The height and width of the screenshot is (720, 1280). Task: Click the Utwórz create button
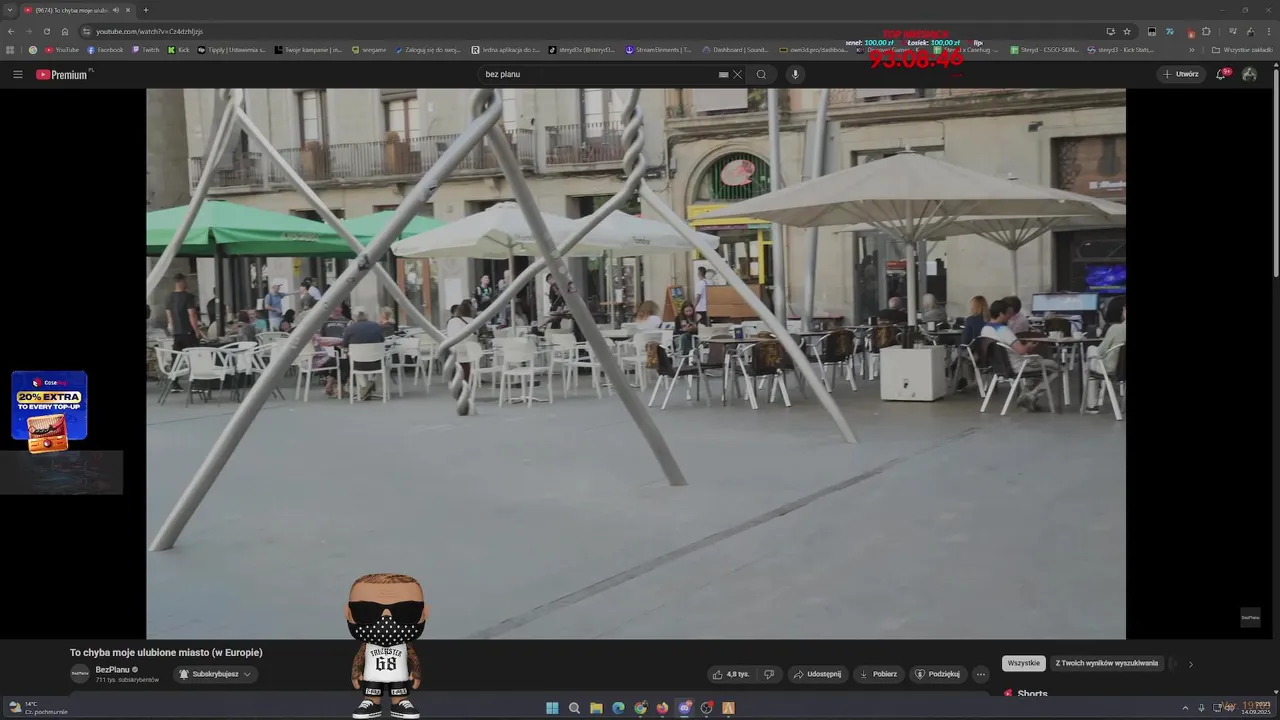click(x=1181, y=74)
